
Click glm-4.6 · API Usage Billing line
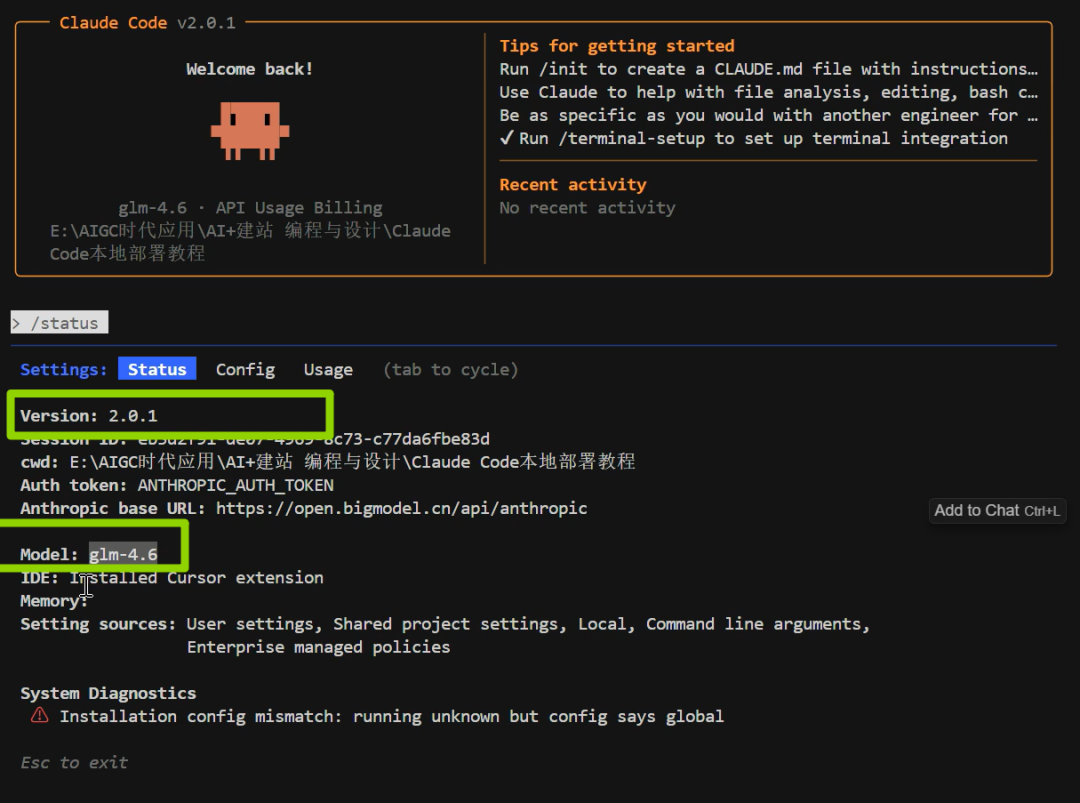[250, 207]
